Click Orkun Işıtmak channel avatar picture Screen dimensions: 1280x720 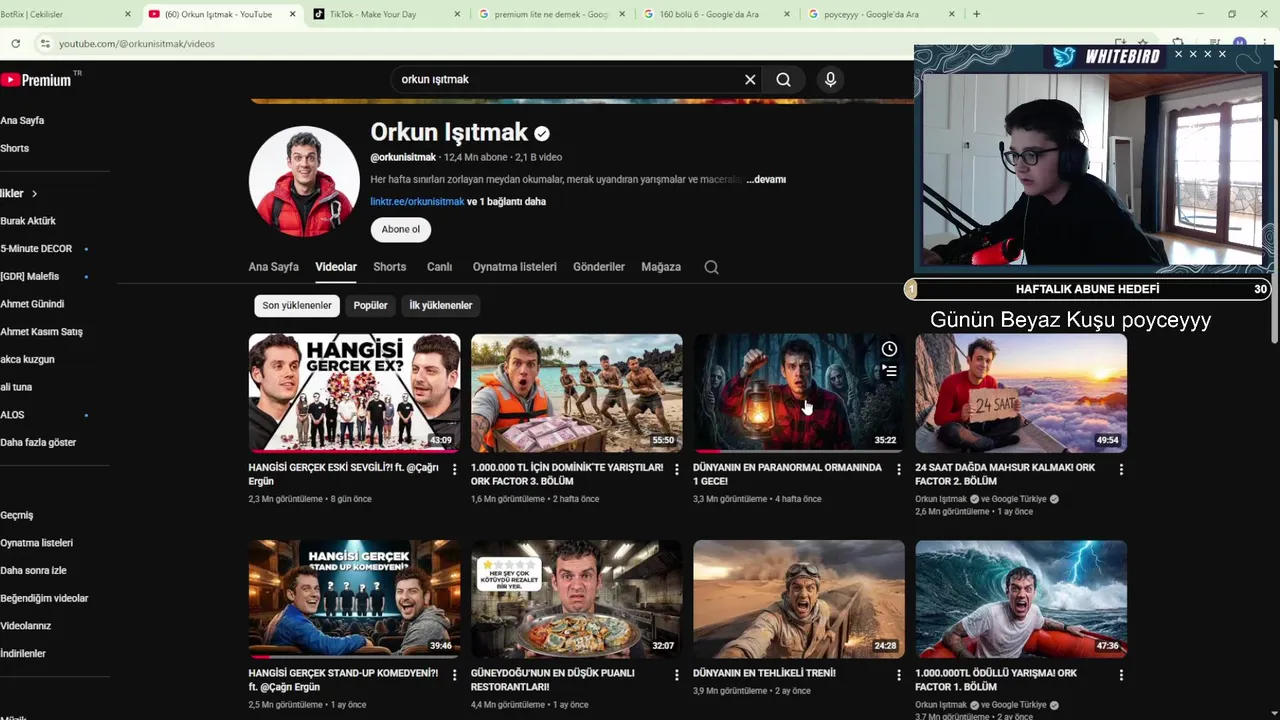[304, 181]
